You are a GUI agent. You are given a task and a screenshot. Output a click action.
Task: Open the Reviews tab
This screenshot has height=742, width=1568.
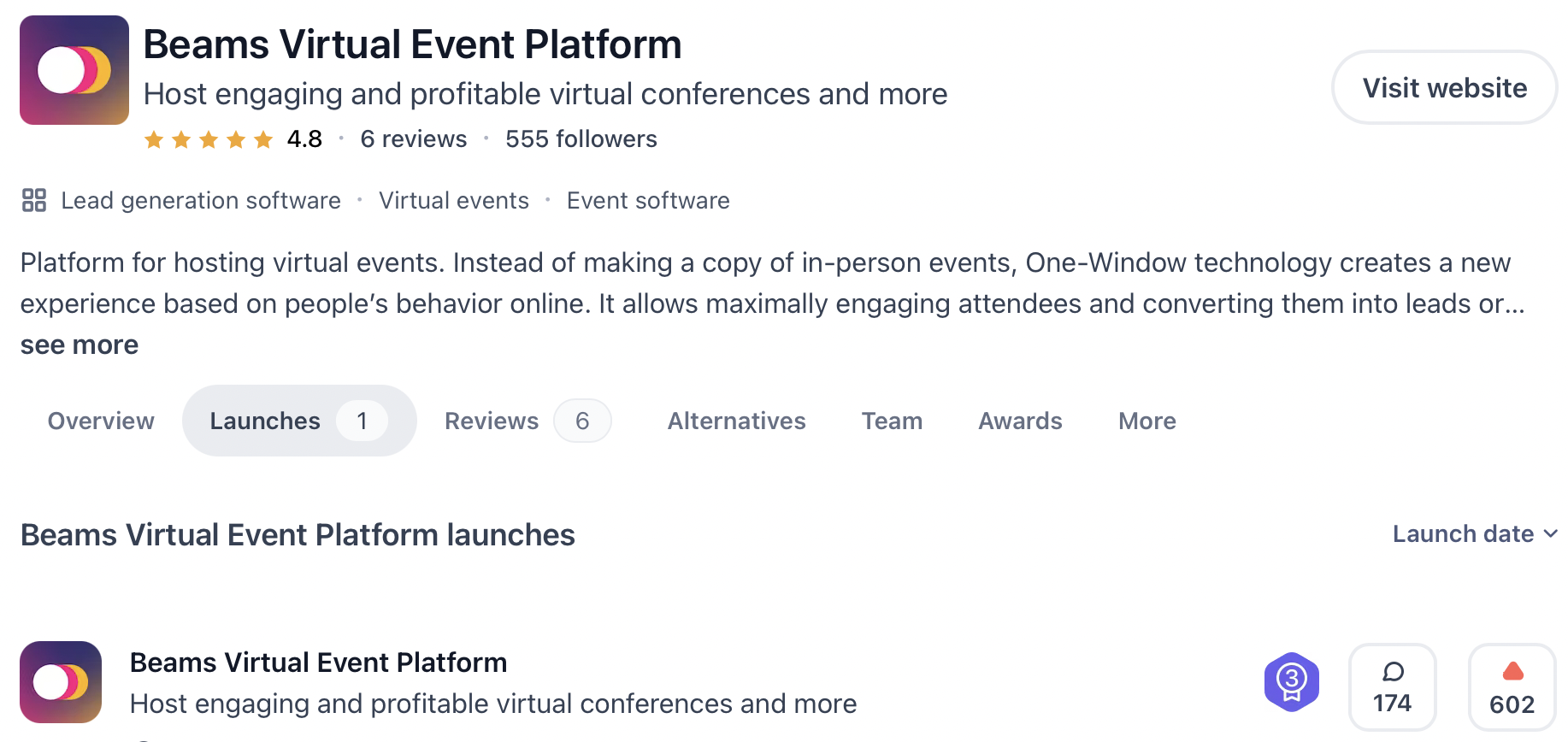click(x=528, y=421)
